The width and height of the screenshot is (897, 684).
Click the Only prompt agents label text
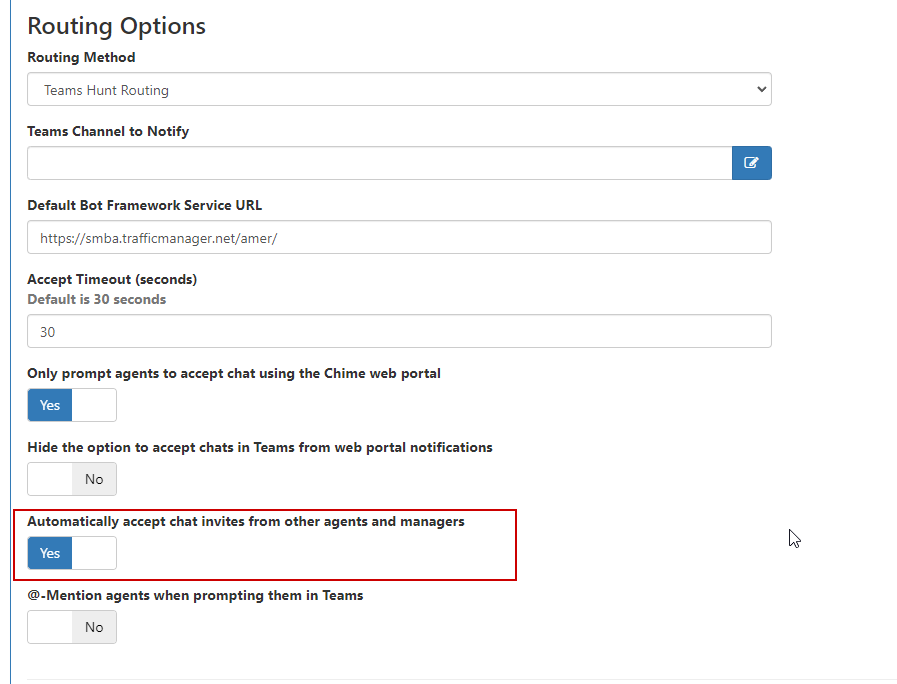pyautogui.click(x=234, y=373)
